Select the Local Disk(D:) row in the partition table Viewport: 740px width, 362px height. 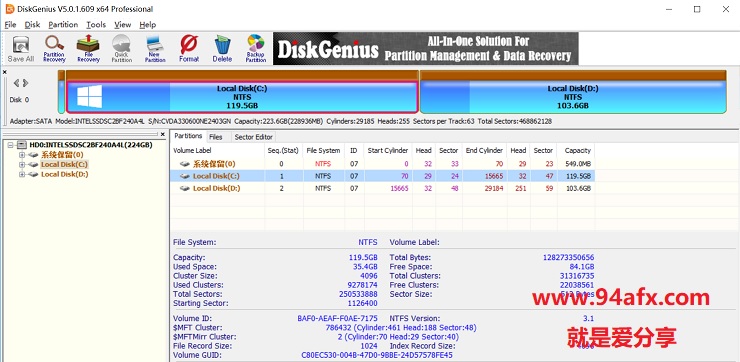click(x=382, y=188)
